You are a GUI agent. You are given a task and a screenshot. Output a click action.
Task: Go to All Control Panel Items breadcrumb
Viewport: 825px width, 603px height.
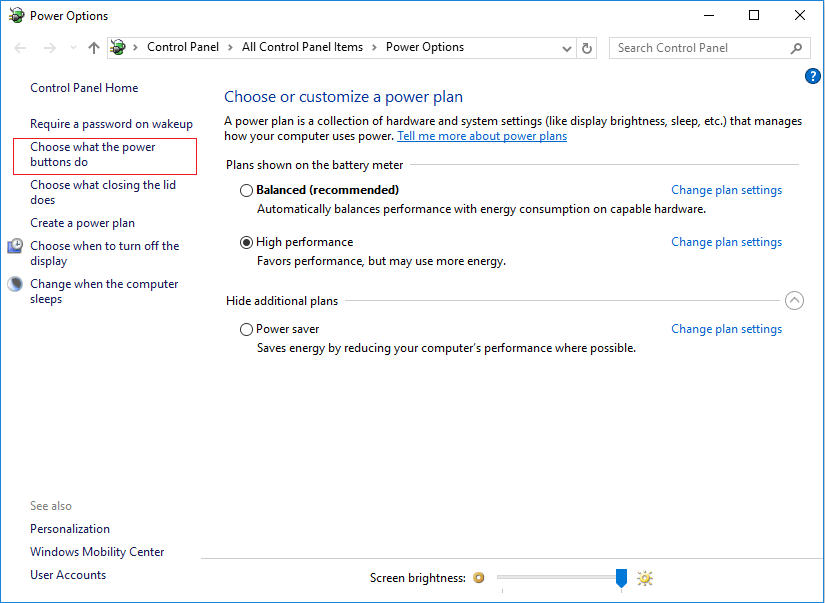coord(304,47)
